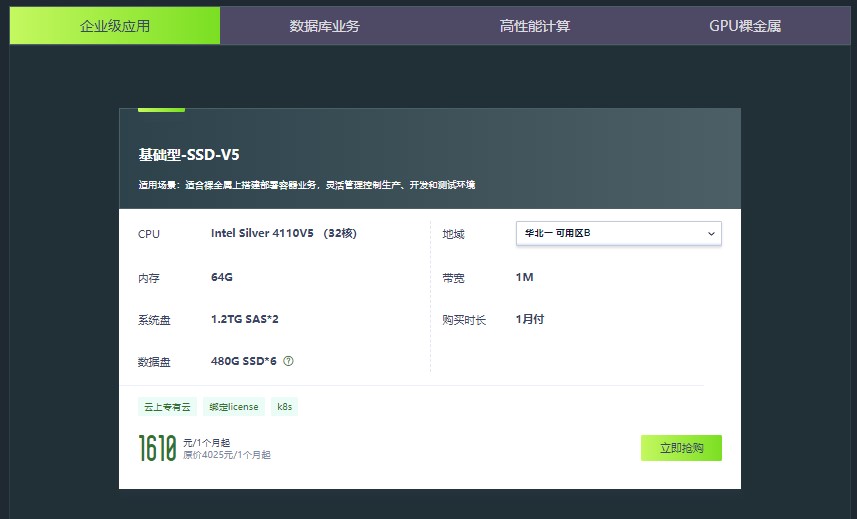
Task: Click the 云上专有云 tag
Action: pos(167,406)
